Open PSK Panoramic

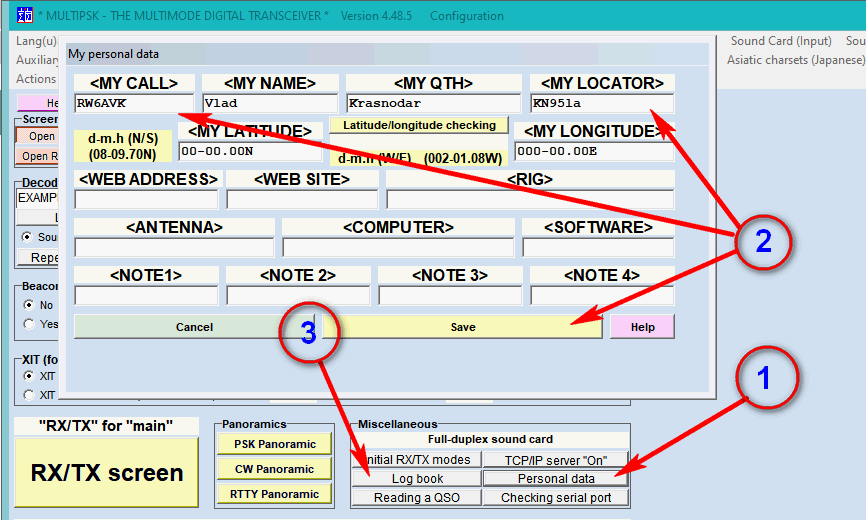pyautogui.click(x=274, y=444)
